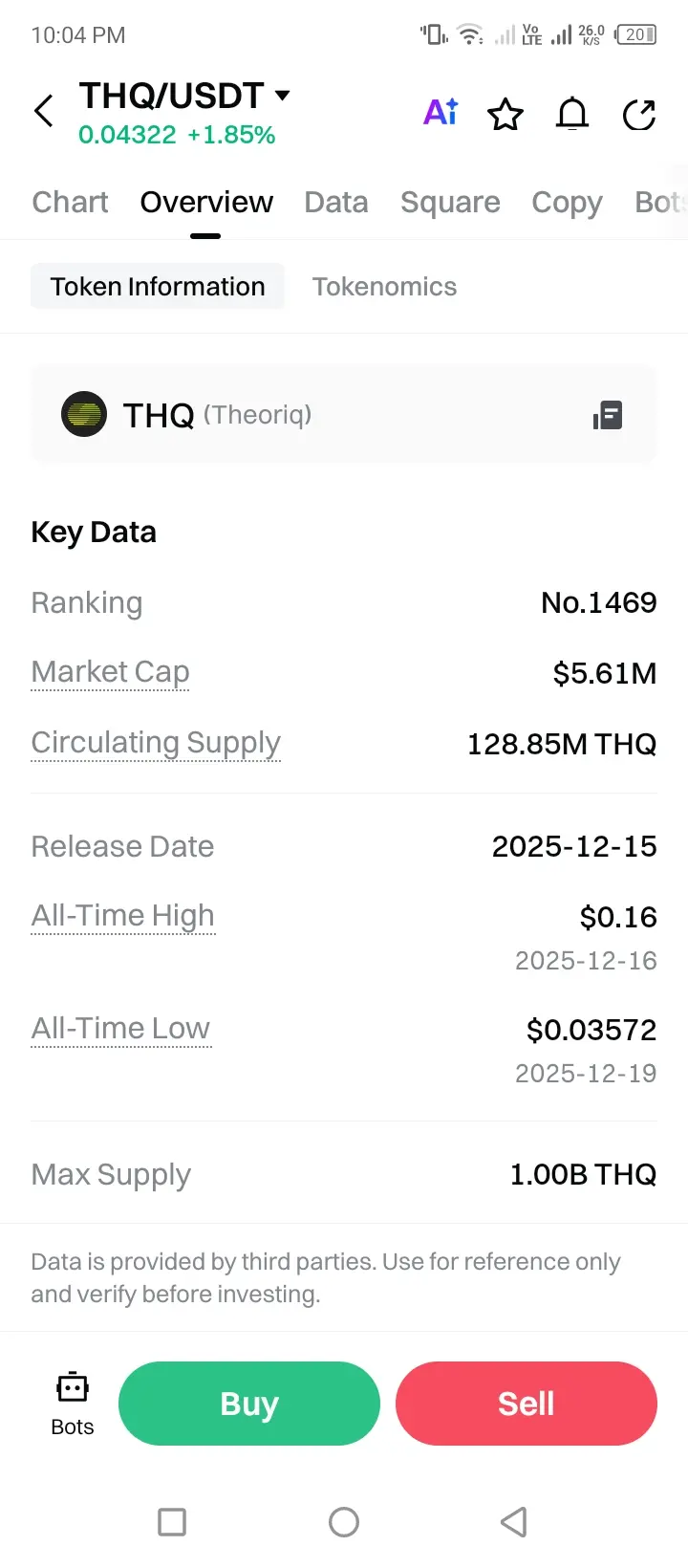Screen dimensions: 688x1568
Task: Expand the THQ/USDT pair dropdown
Action: [282, 95]
